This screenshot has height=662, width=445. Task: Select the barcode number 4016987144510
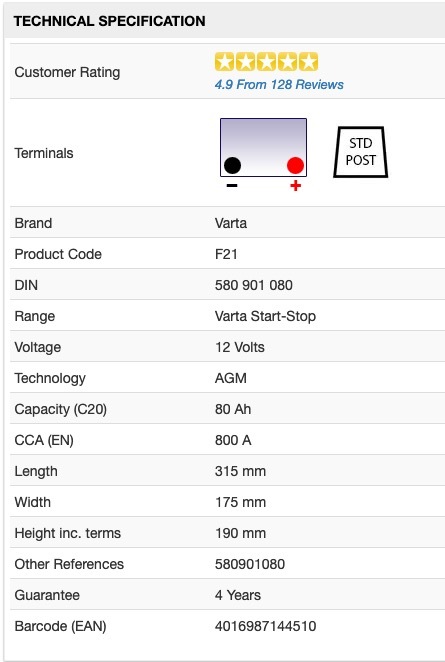tap(265, 626)
